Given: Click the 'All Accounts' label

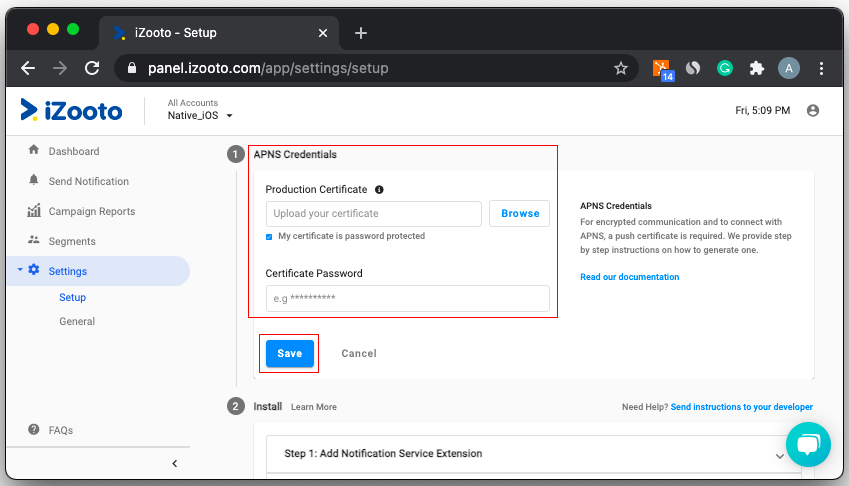Looking at the screenshot, I should pos(193,103).
